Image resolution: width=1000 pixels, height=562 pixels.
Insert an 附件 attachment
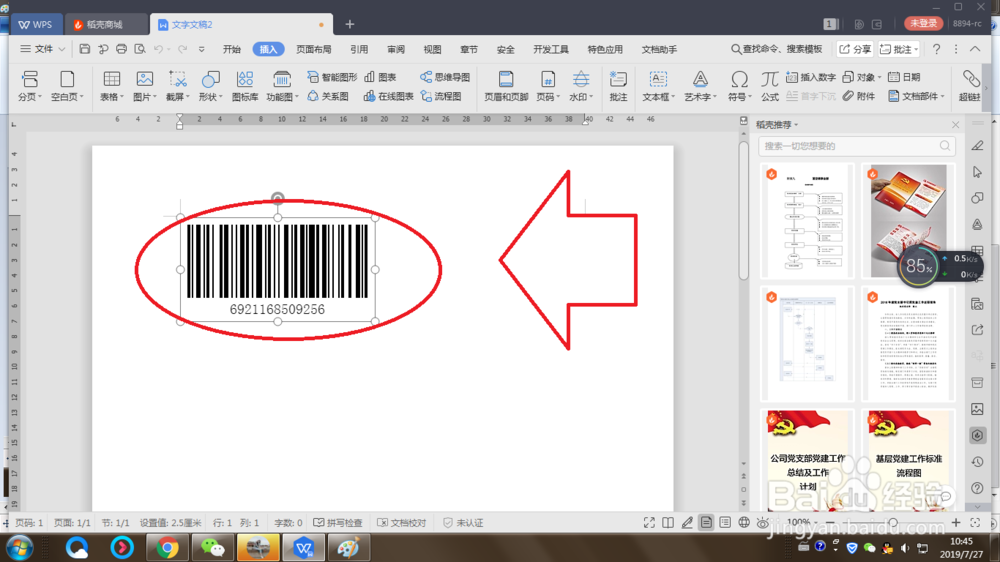click(858, 96)
